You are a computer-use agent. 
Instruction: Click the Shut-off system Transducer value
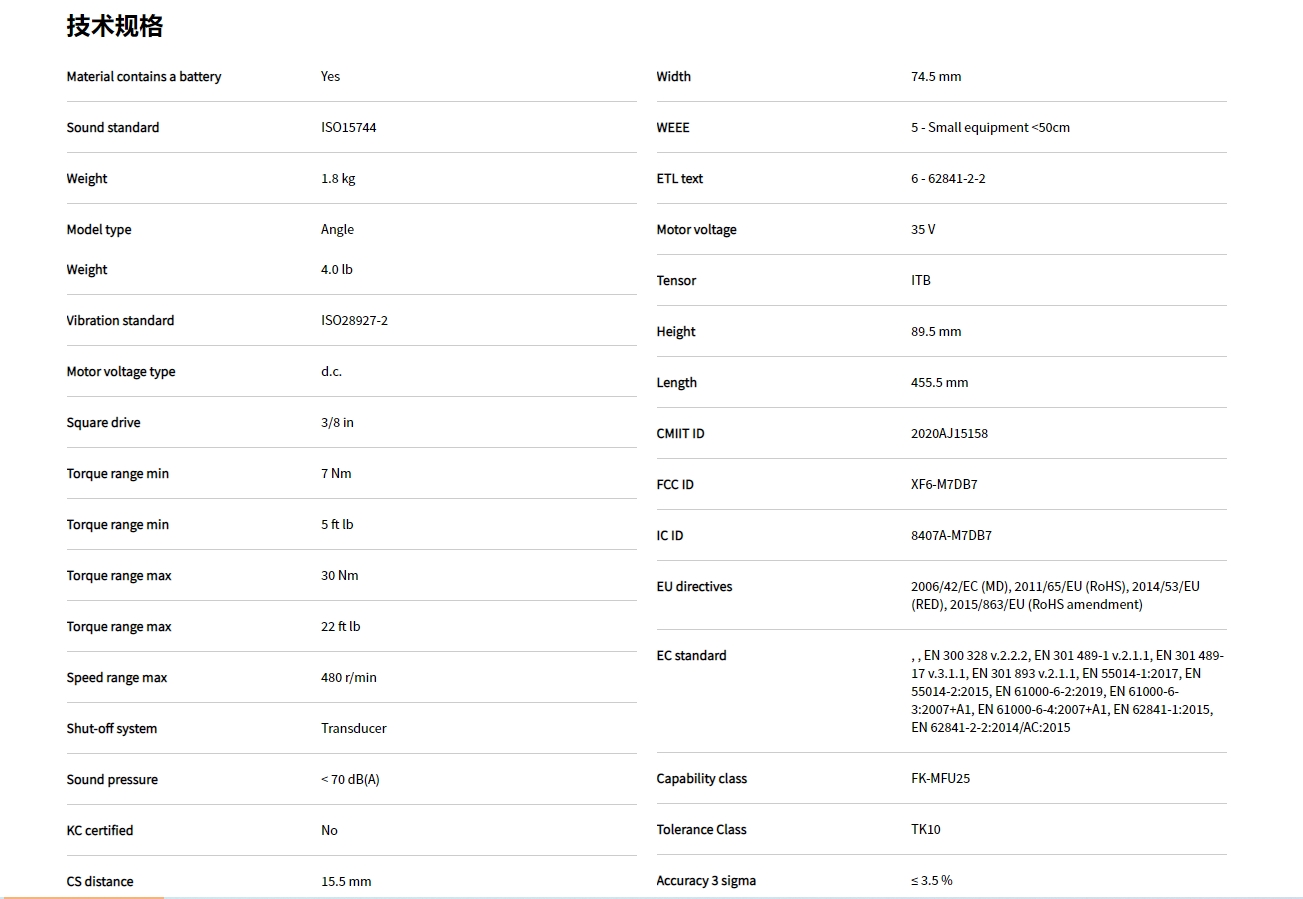353,729
